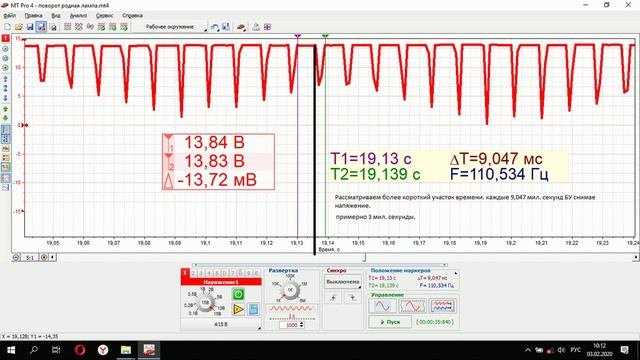
Task: Toggle the yellow amplifier triangle button
Action: click(238, 309)
